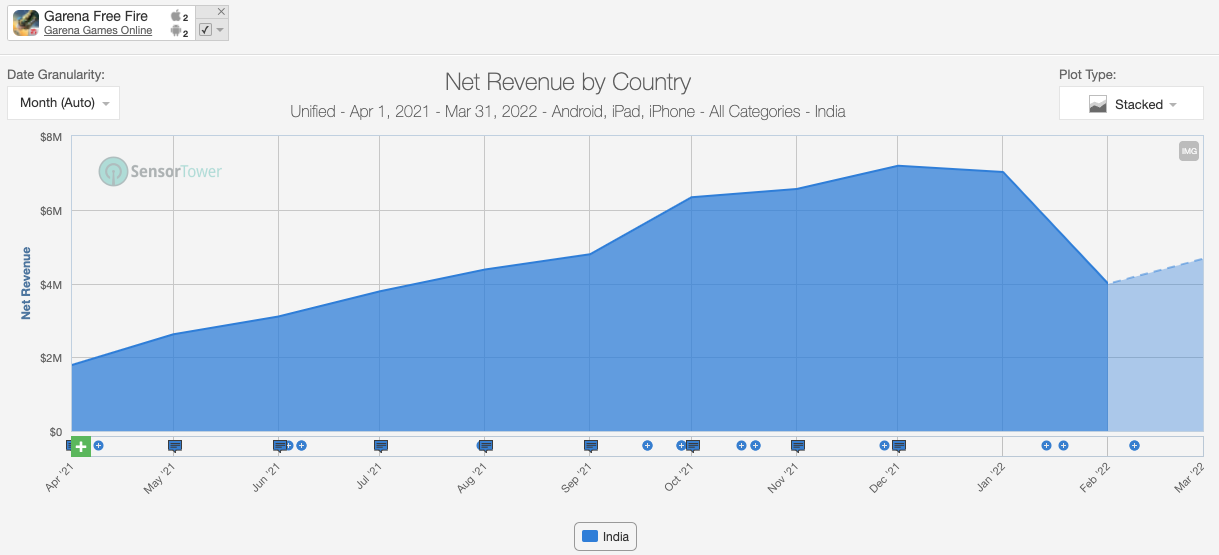
Task: Click the $8M y-axis value
Action: [50, 136]
